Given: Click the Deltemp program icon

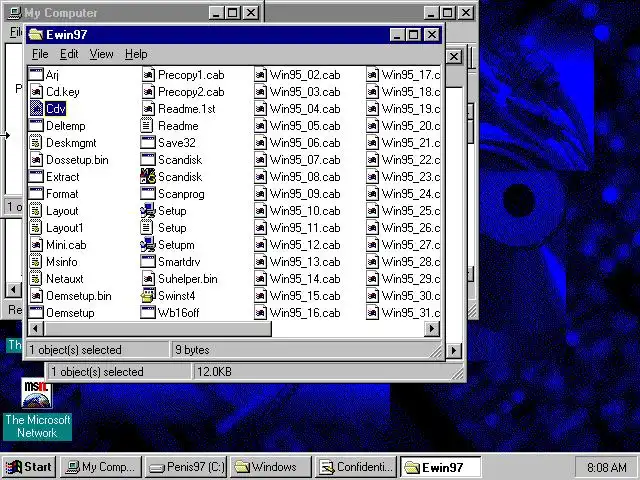Looking at the screenshot, I should tap(36, 126).
